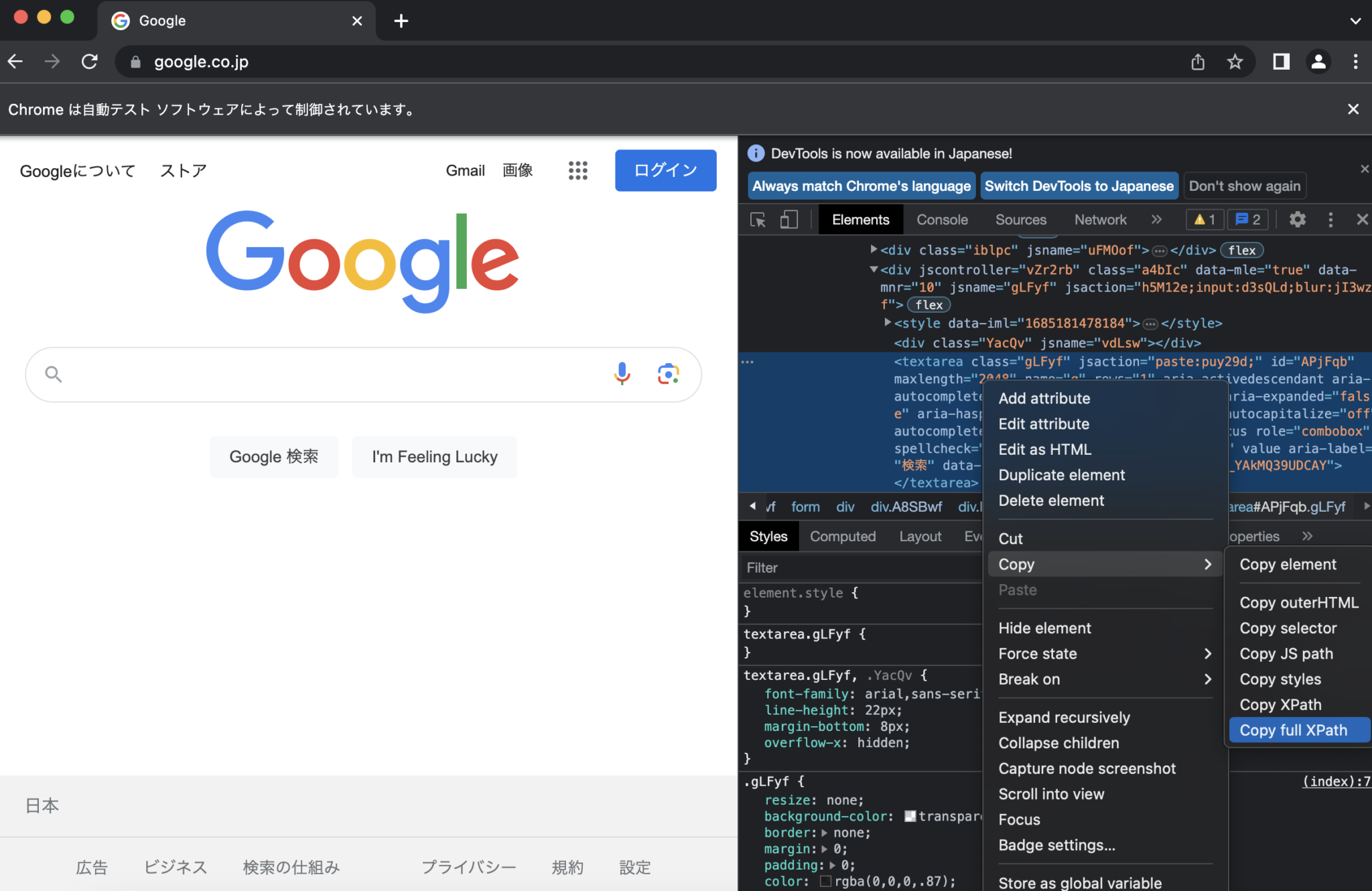Open Google Lens camera search icon

[668, 374]
